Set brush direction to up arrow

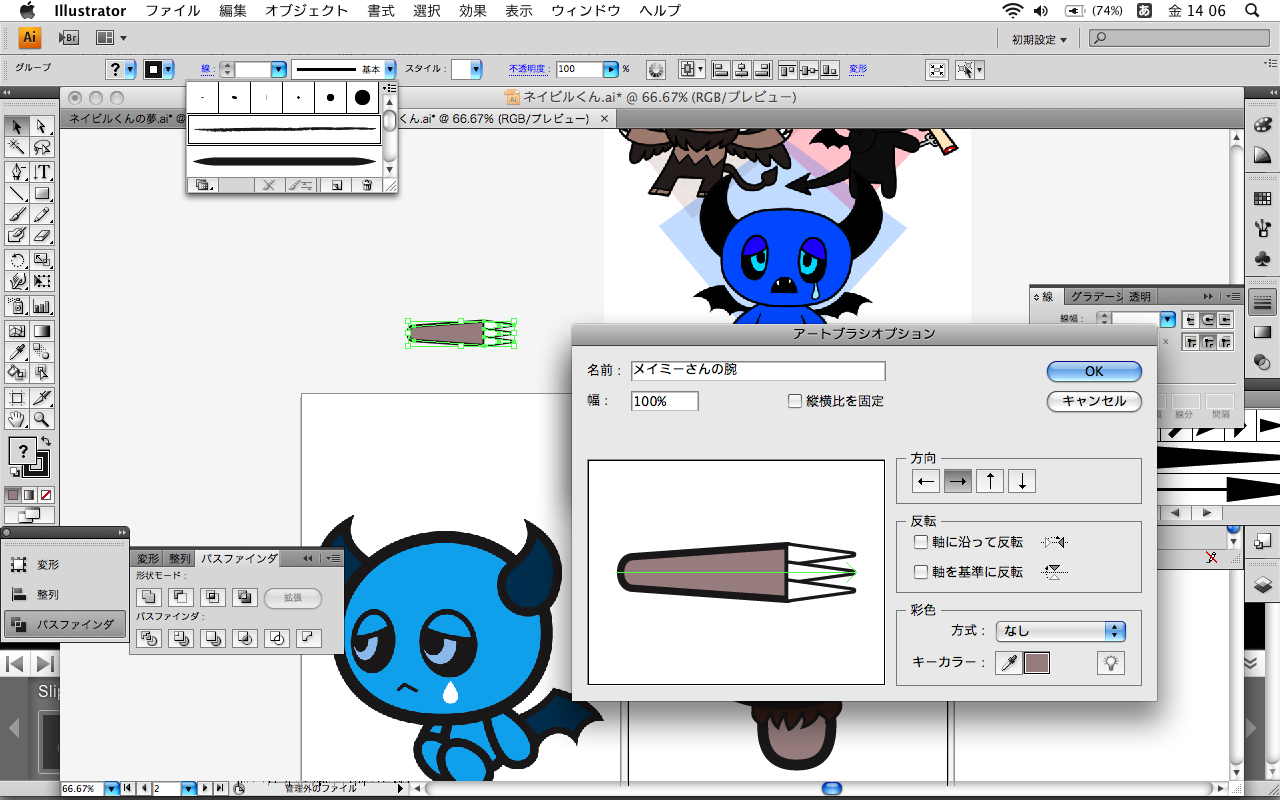(990, 481)
